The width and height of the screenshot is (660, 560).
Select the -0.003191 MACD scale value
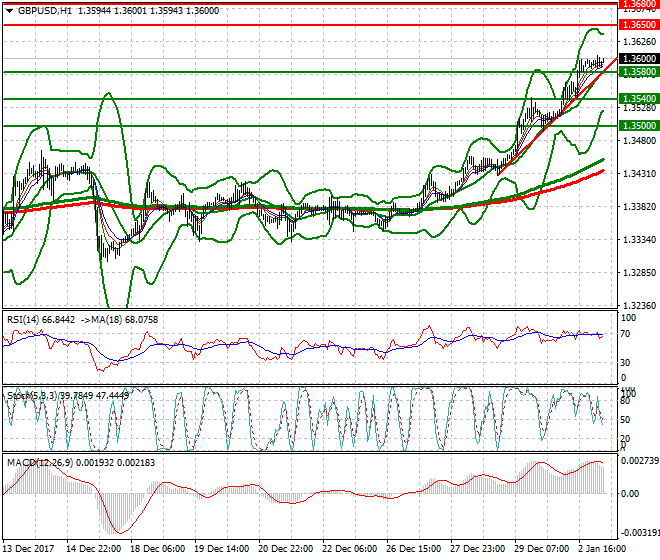click(x=639, y=533)
